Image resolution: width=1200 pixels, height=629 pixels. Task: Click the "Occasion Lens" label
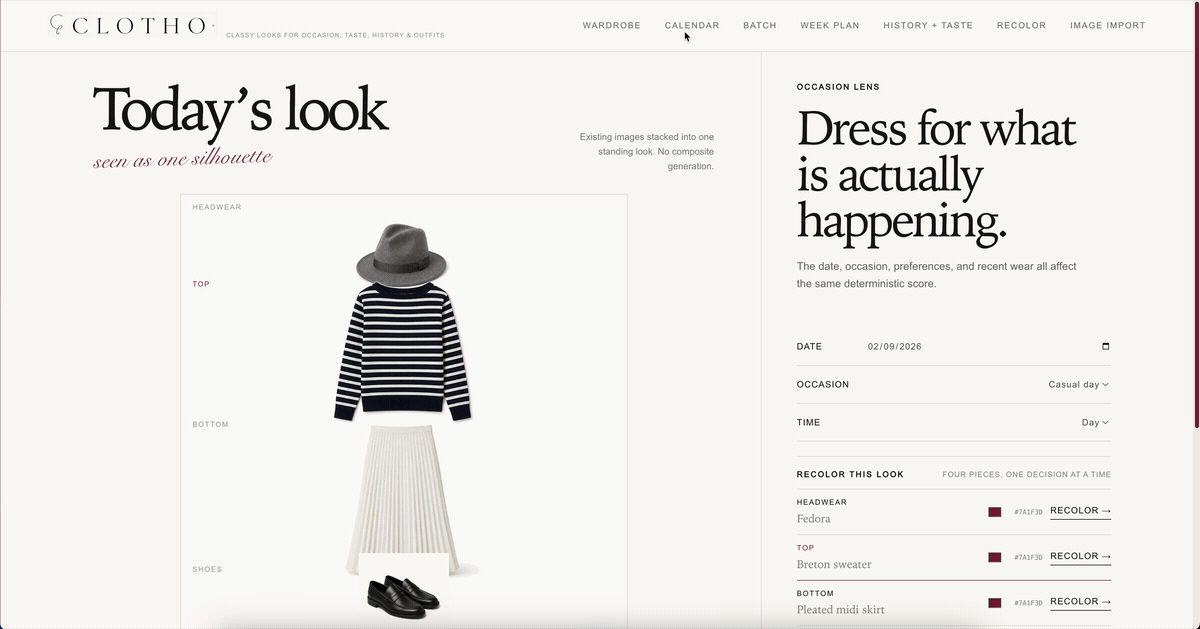[838, 87]
